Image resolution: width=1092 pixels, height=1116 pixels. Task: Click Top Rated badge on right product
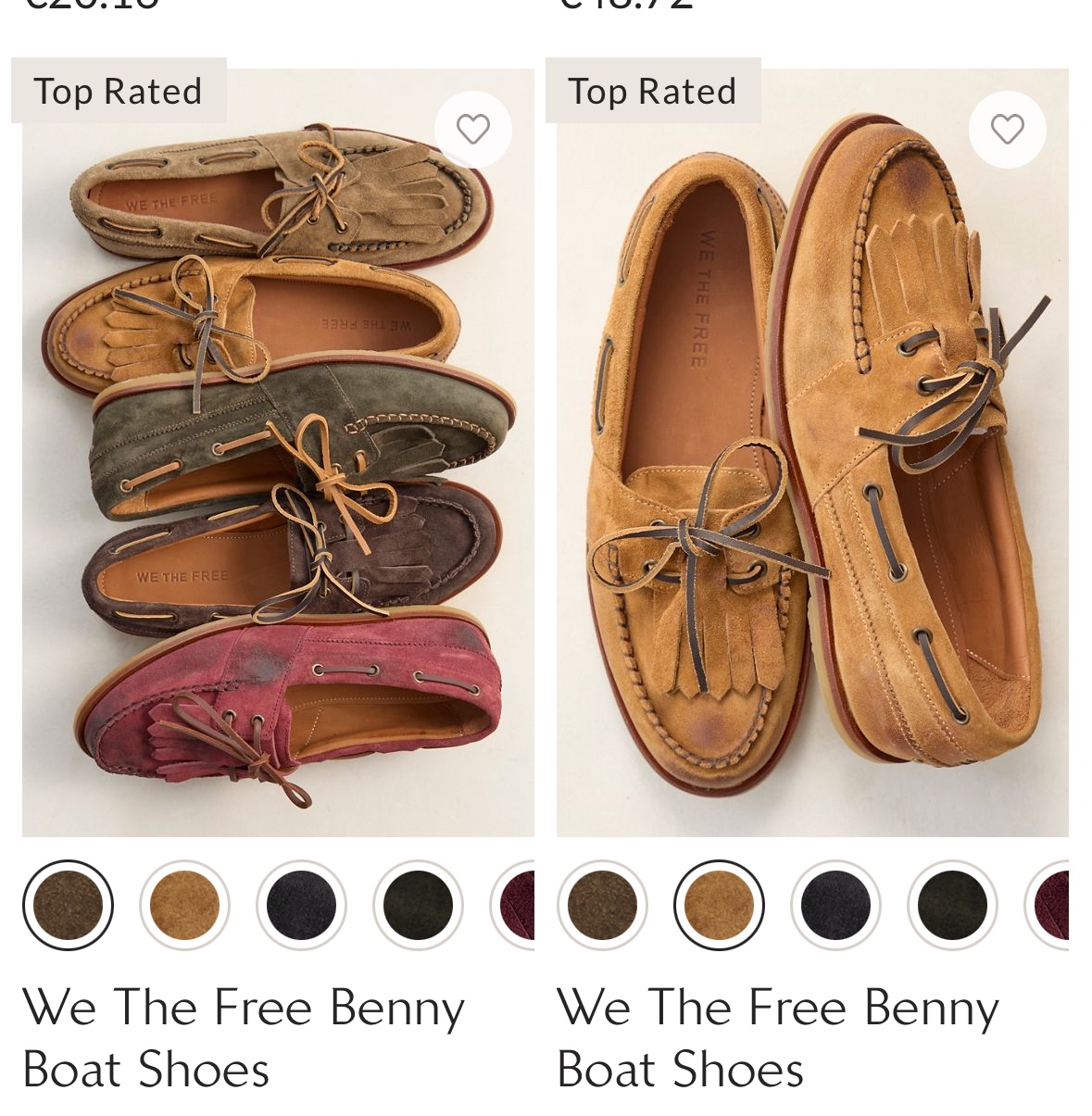tap(653, 91)
